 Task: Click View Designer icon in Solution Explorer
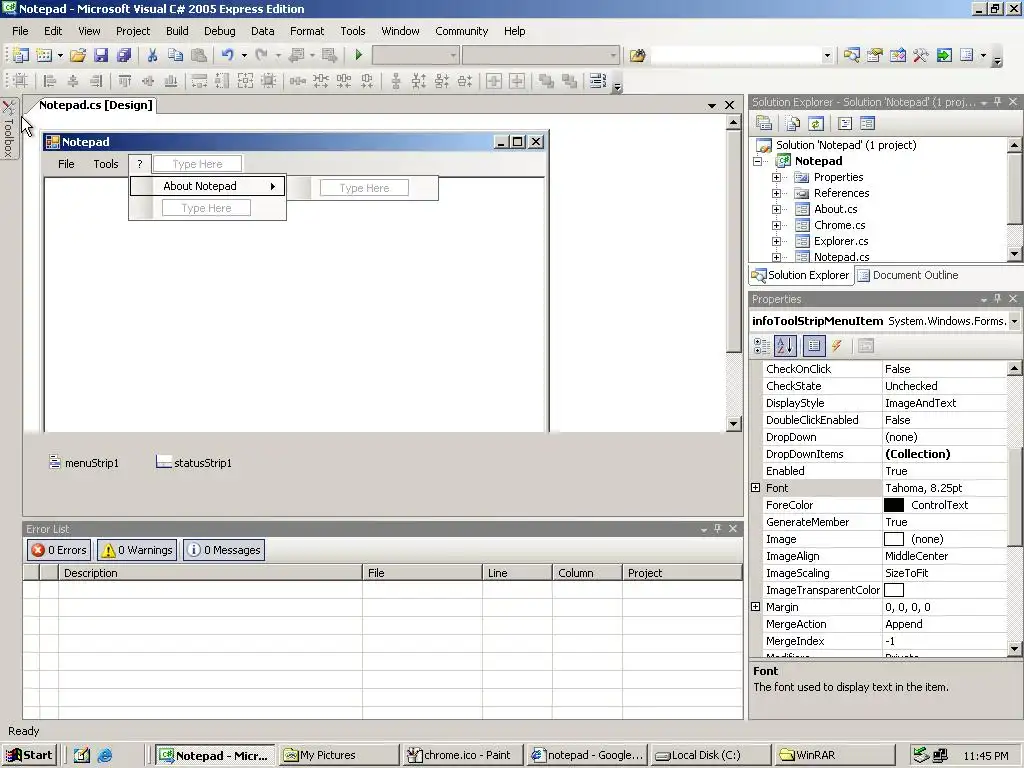tap(867, 123)
